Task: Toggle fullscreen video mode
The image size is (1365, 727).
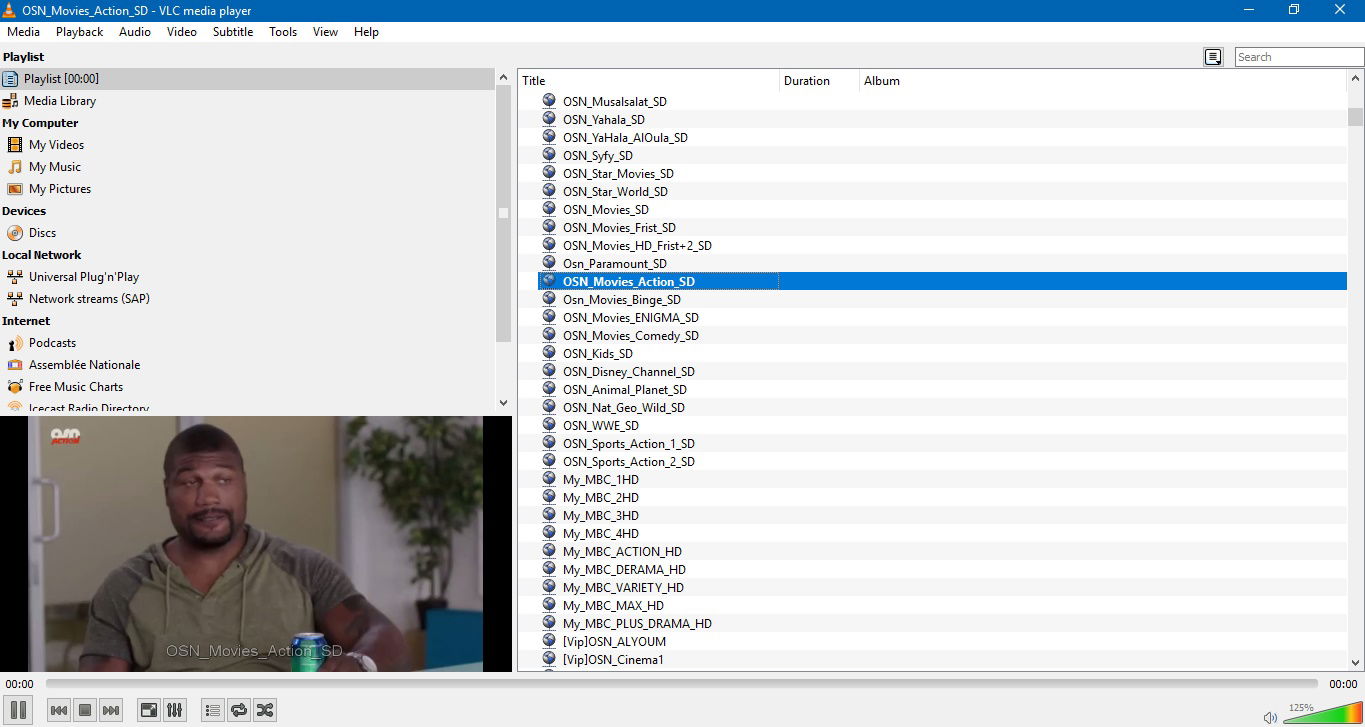Action: pyautogui.click(x=148, y=710)
